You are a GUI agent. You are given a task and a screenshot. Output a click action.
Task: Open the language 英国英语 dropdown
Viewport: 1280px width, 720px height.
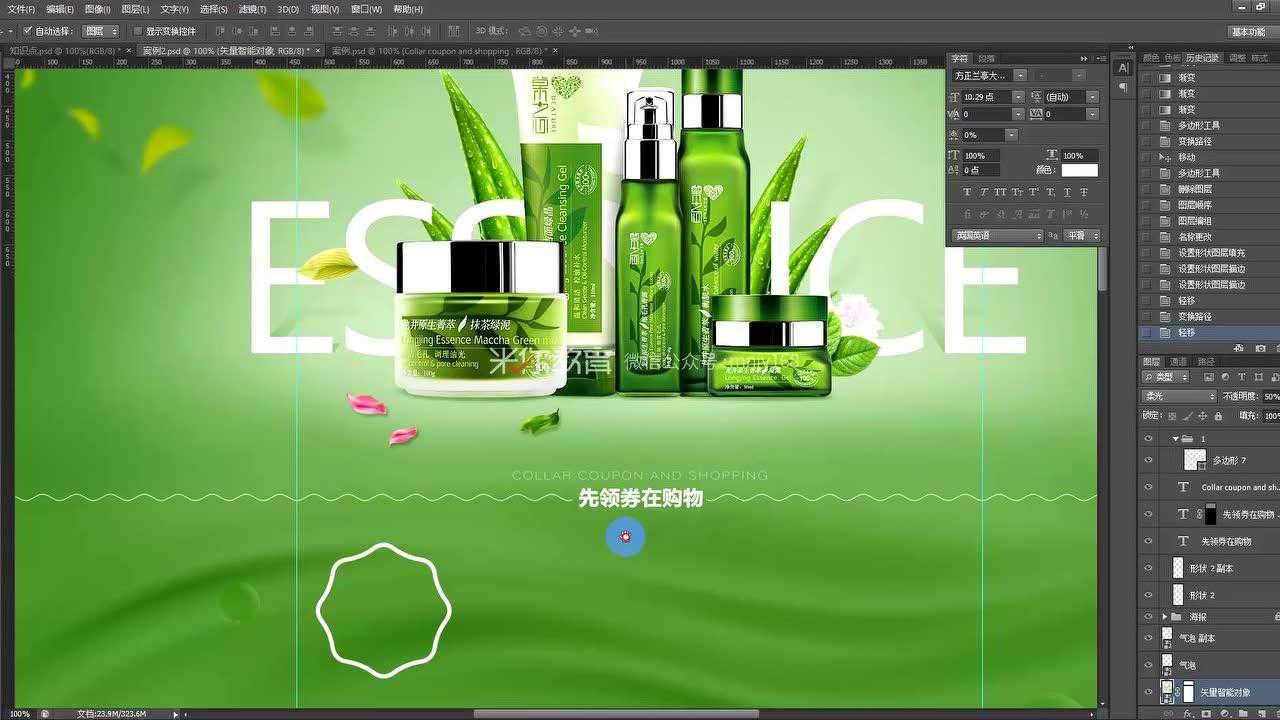pyautogui.click(x=997, y=236)
